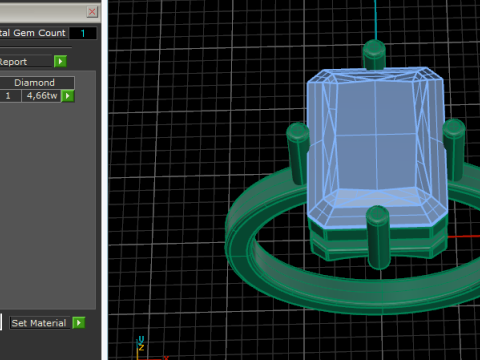The width and height of the screenshot is (480, 360).
Task: Click the green arrow next to Report
Action: click(60, 61)
